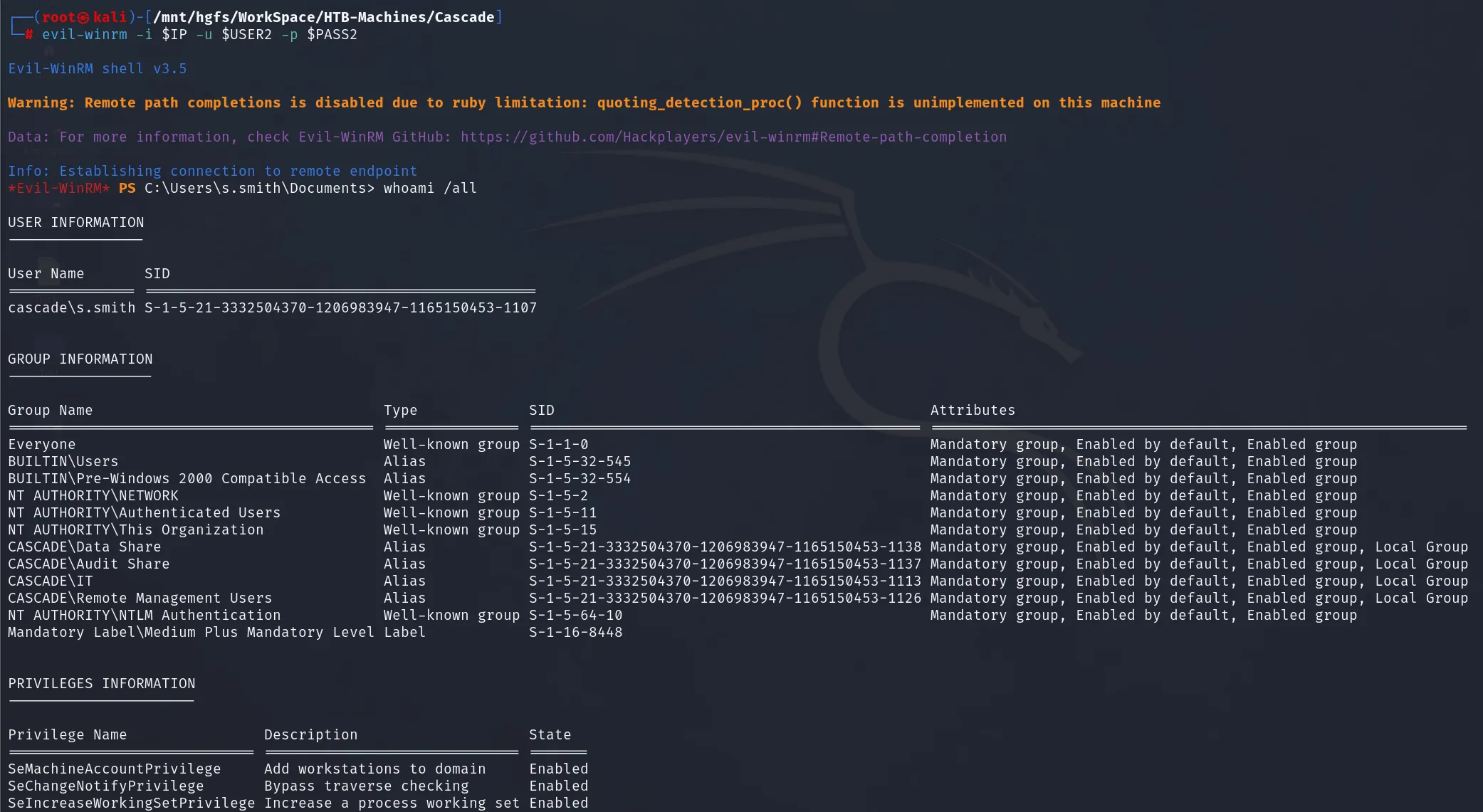Click the Remote Management Users group row
This screenshot has height=812, width=1483.
(x=738, y=598)
